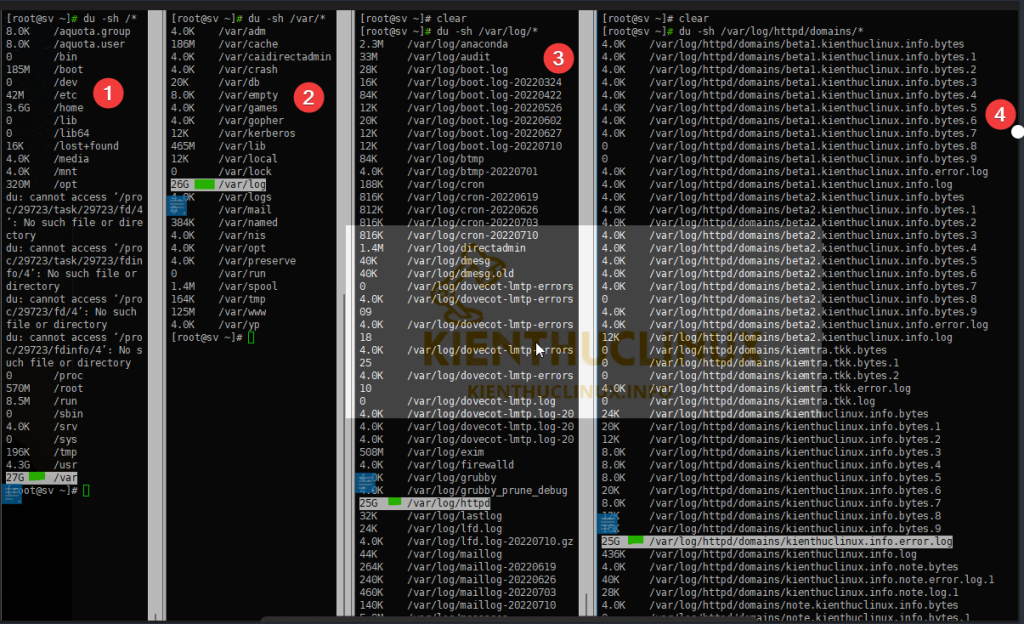Click the green cursor in the first terminal pane
The image size is (1024, 624).
87,491
